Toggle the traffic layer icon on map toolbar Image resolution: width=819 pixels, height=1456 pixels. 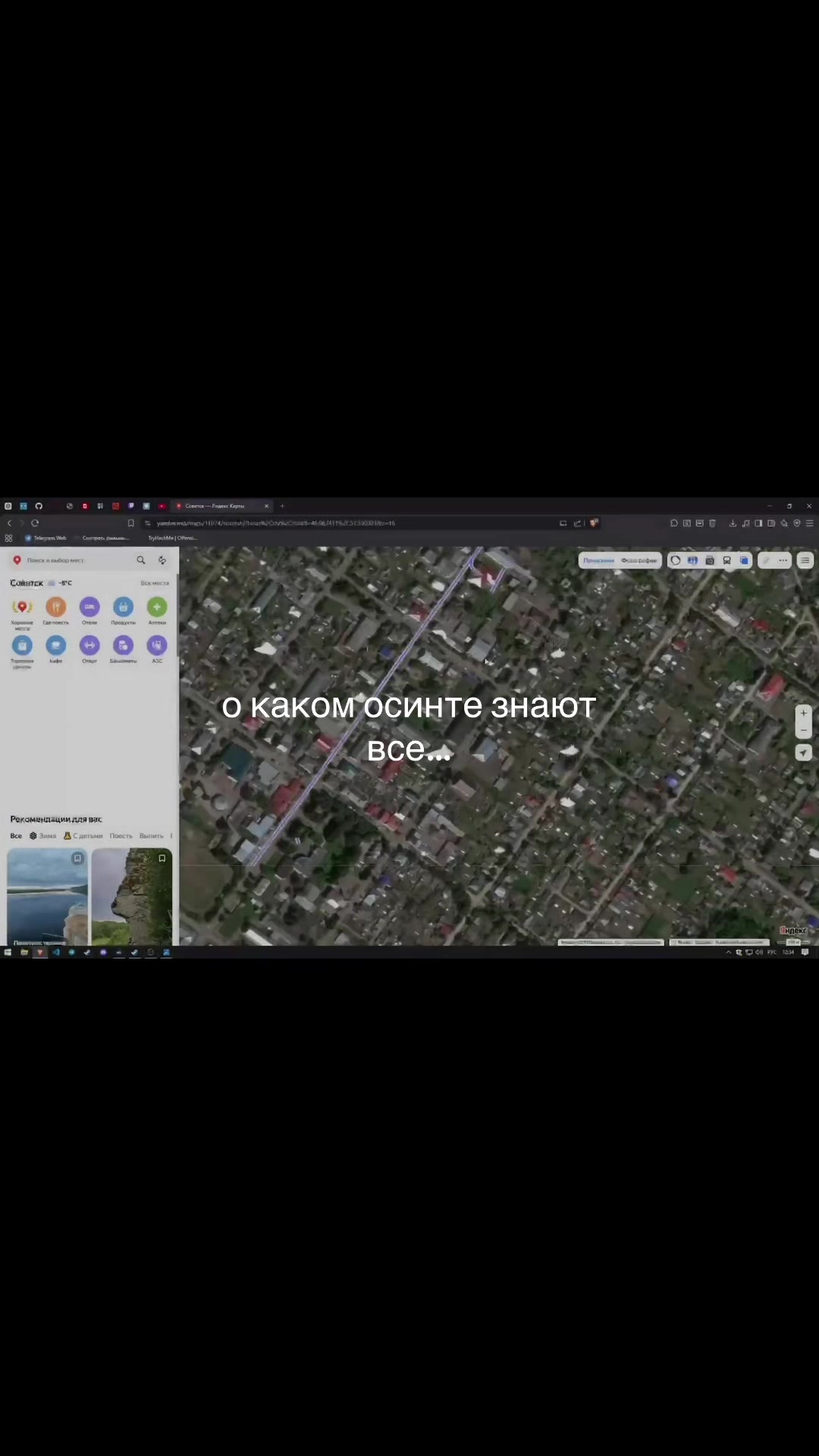pyautogui.click(x=676, y=560)
